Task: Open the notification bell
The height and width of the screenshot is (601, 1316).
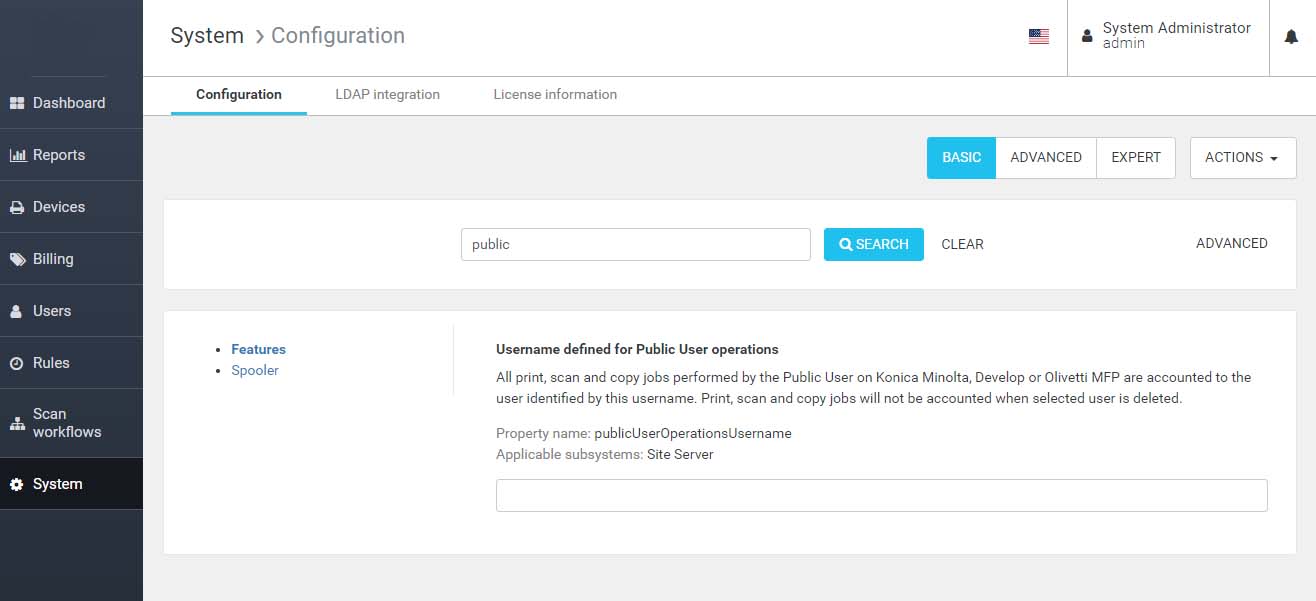Action: pyautogui.click(x=1291, y=36)
